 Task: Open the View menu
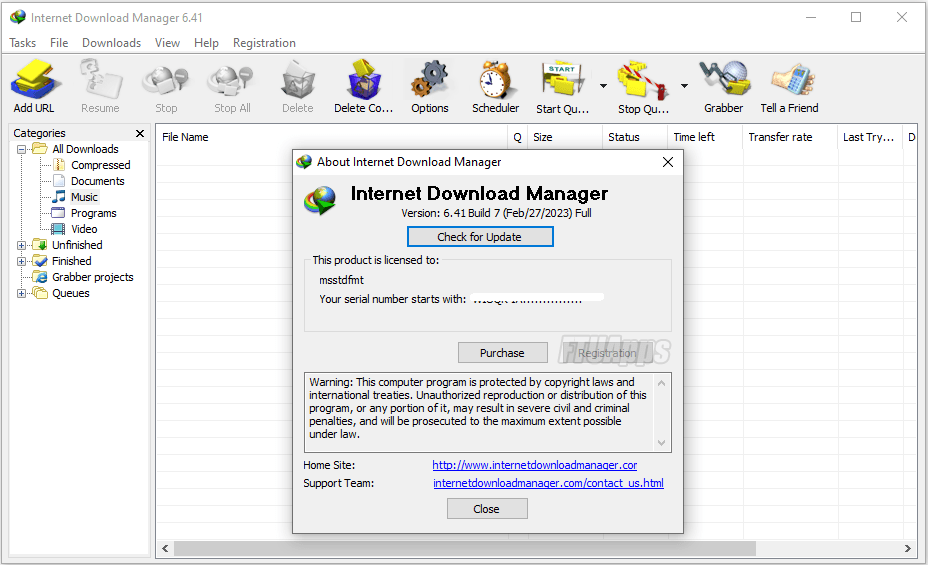tap(167, 43)
